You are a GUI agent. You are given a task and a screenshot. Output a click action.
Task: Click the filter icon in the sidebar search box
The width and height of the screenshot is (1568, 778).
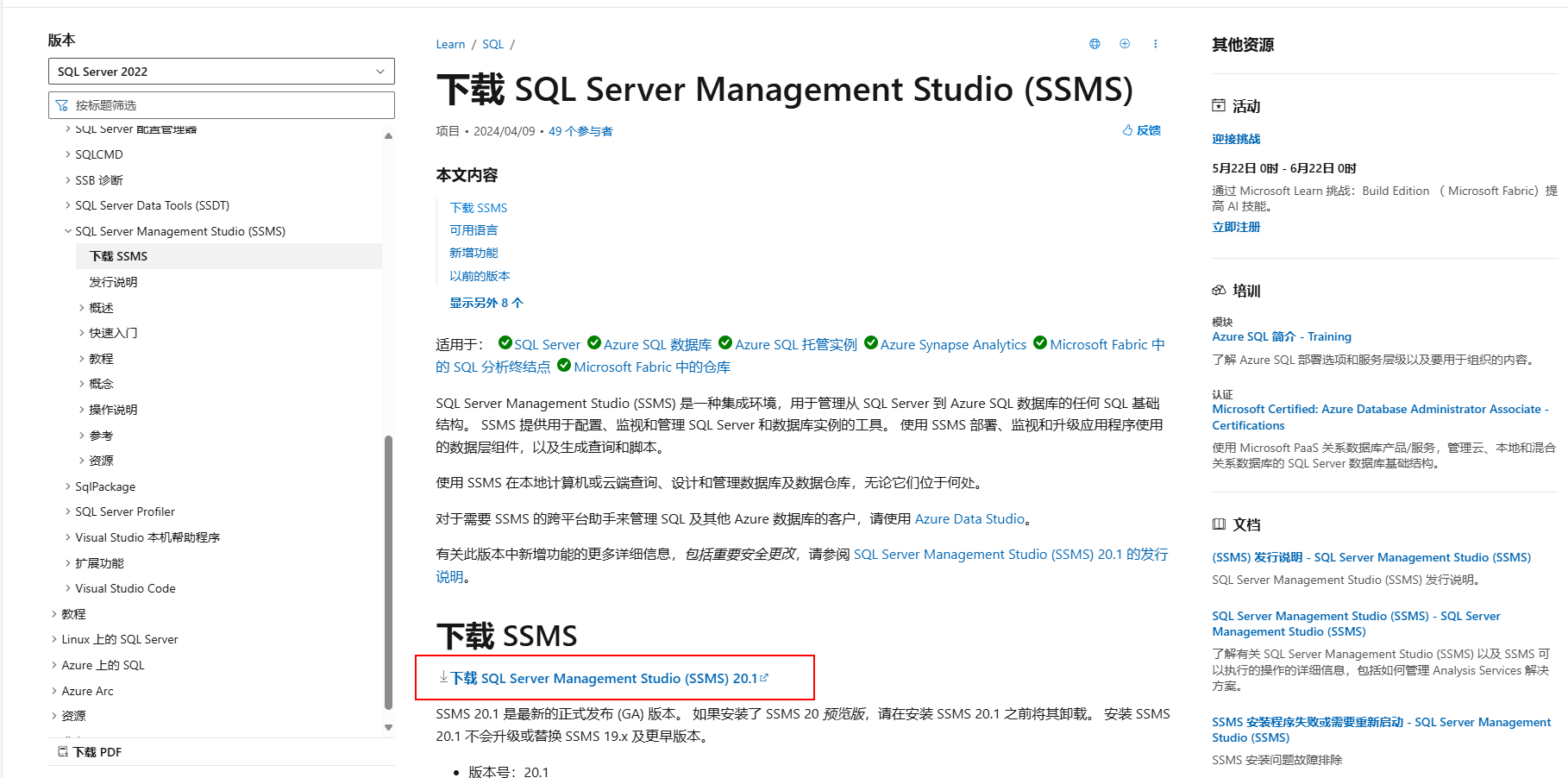click(x=62, y=104)
